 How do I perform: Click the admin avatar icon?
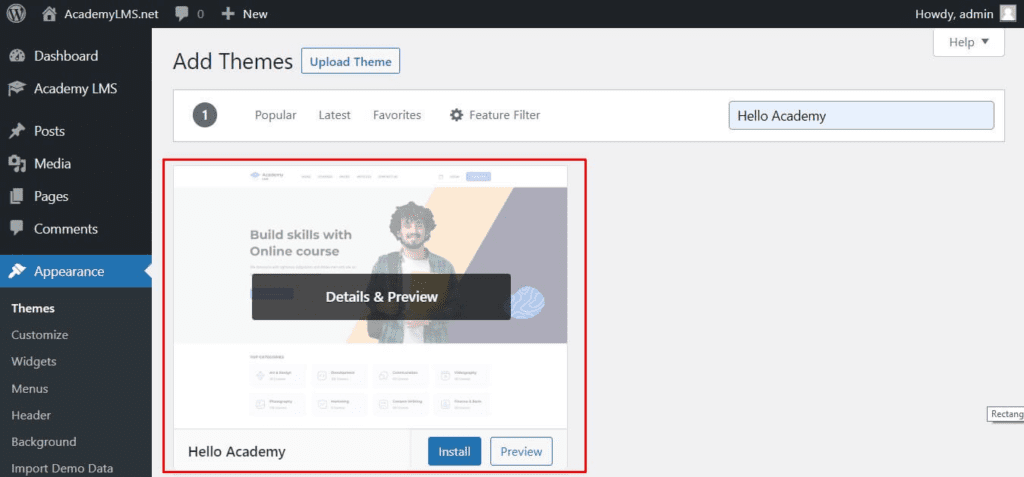(x=1008, y=14)
